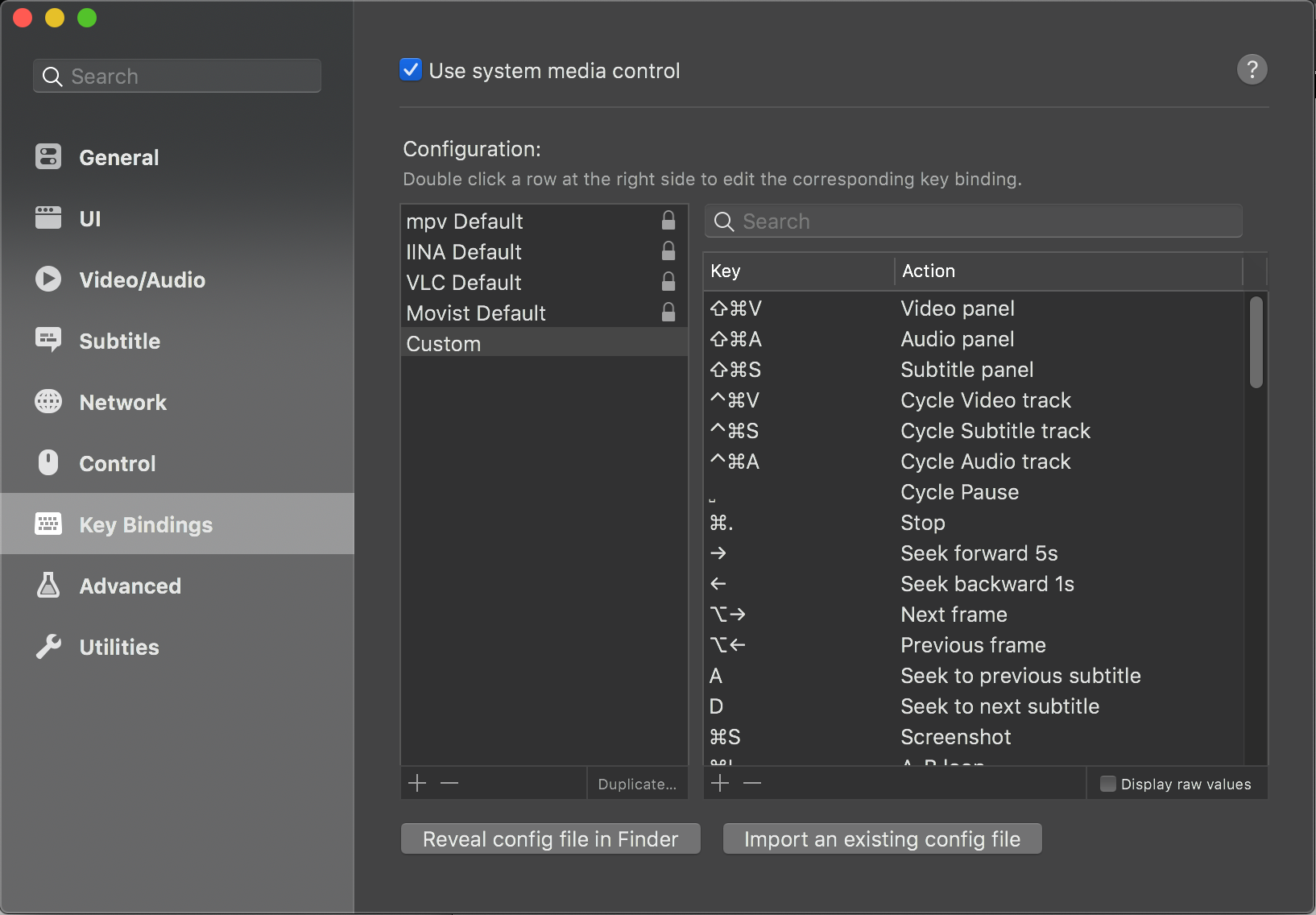Click Reveal config file in Finder
The height and width of the screenshot is (915, 1316).
pos(550,839)
